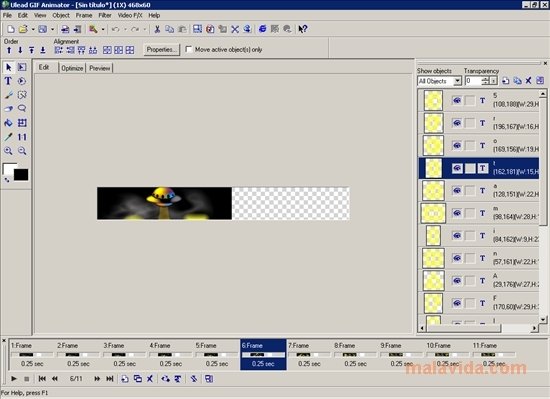Expand the Open file dropdown arrow

pyautogui.click(x=33, y=29)
